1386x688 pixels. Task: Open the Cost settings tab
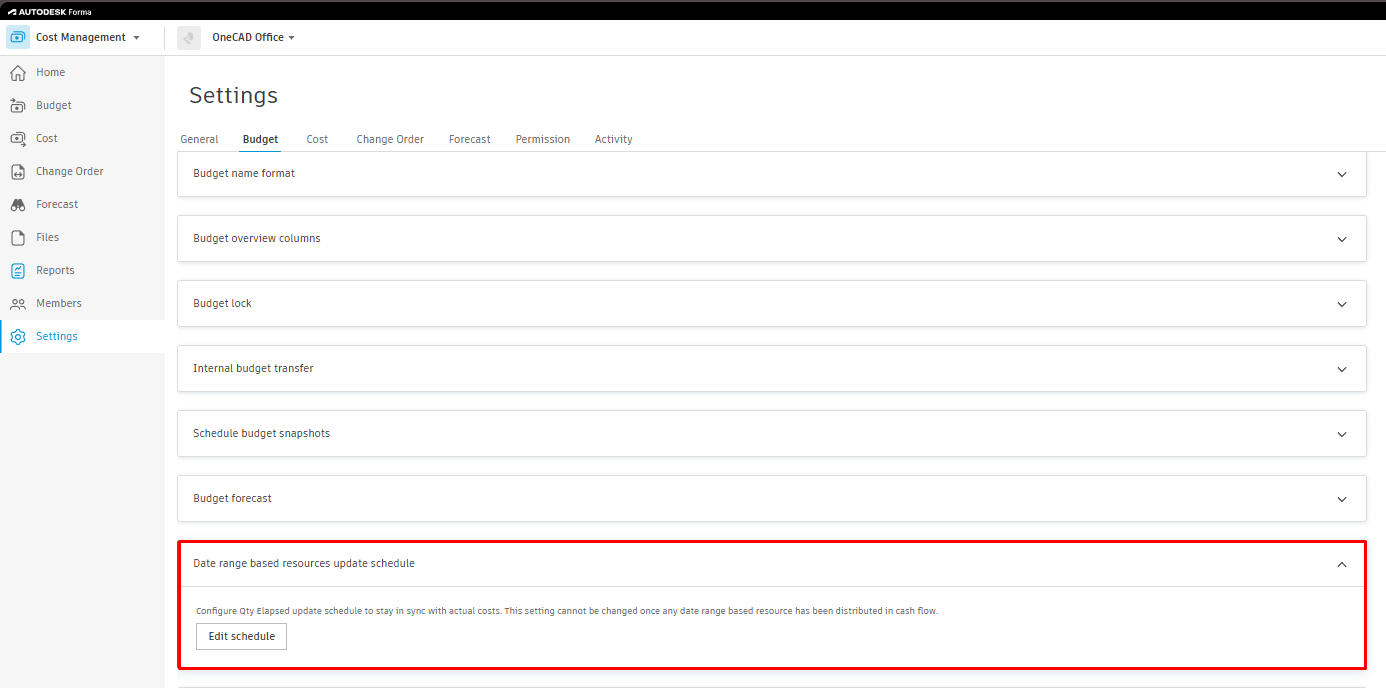click(x=317, y=139)
